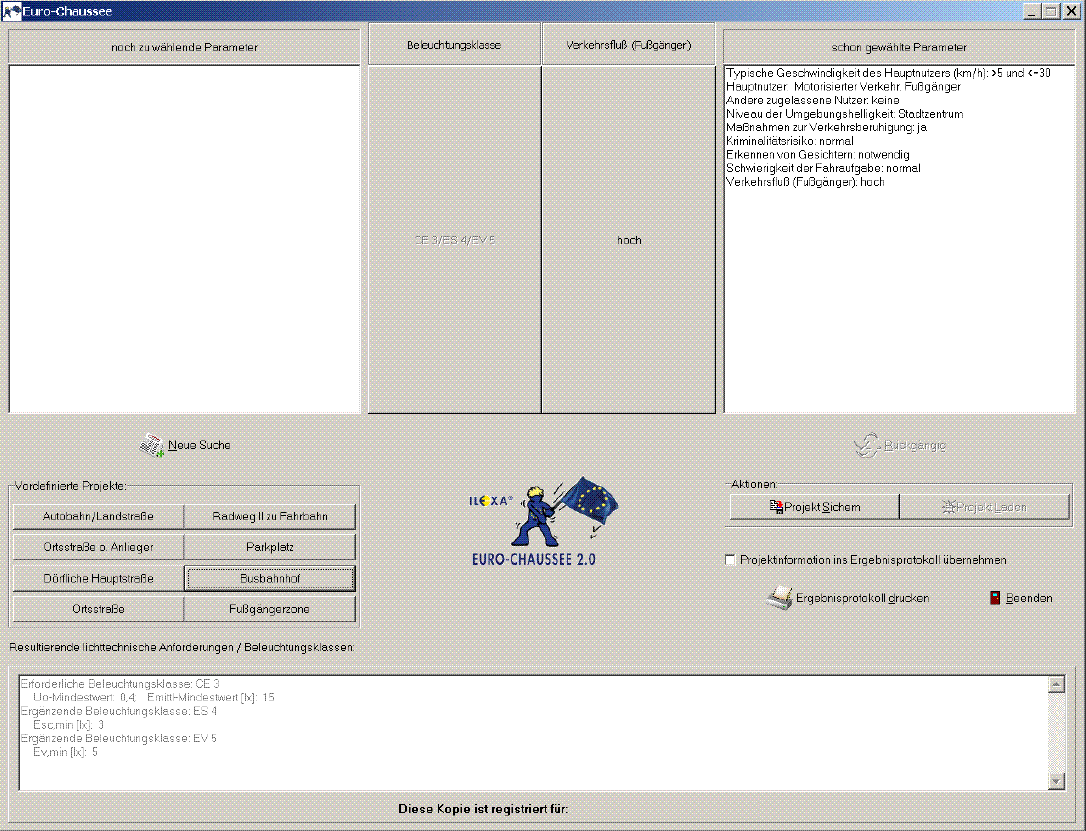Click the 'Ev,min [lx]: 5' line

65,752
